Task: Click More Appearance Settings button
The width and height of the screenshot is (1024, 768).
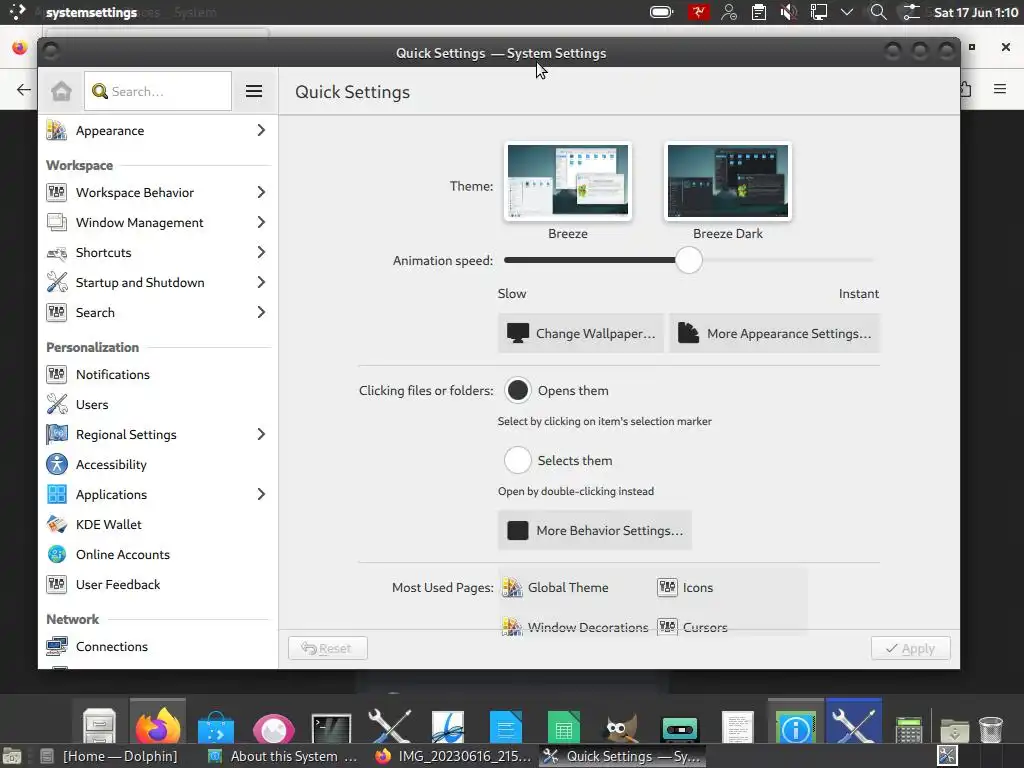Action: (775, 333)
